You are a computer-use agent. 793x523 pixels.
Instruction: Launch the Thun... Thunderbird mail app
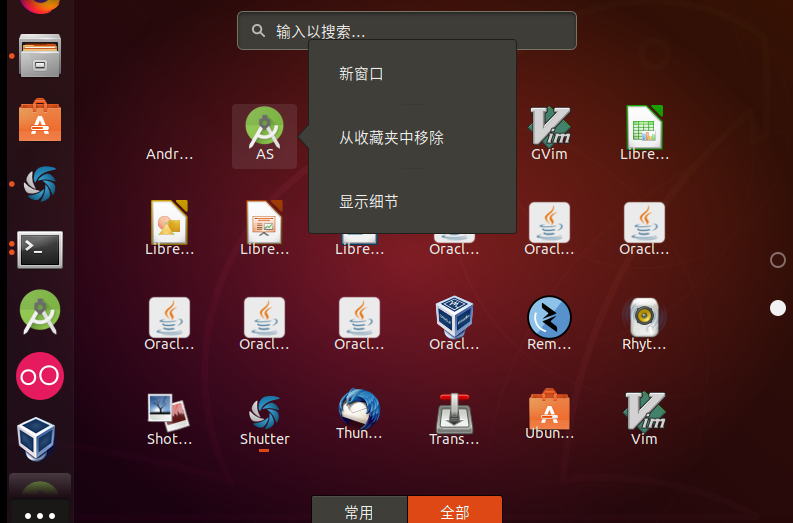(x=359, y=414)
